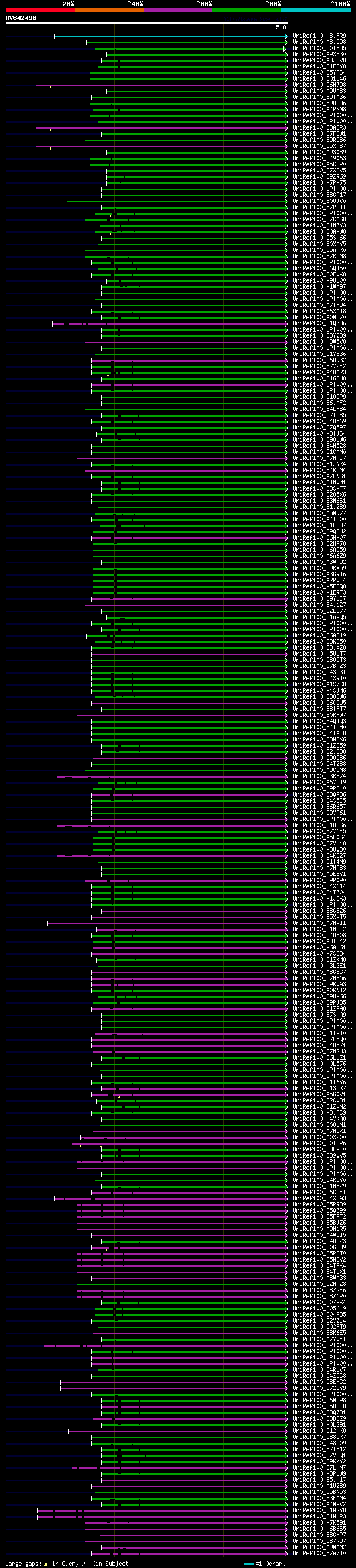
Task: Click the UniRef100_C5XTB7 label
Action: pos(319,146)
